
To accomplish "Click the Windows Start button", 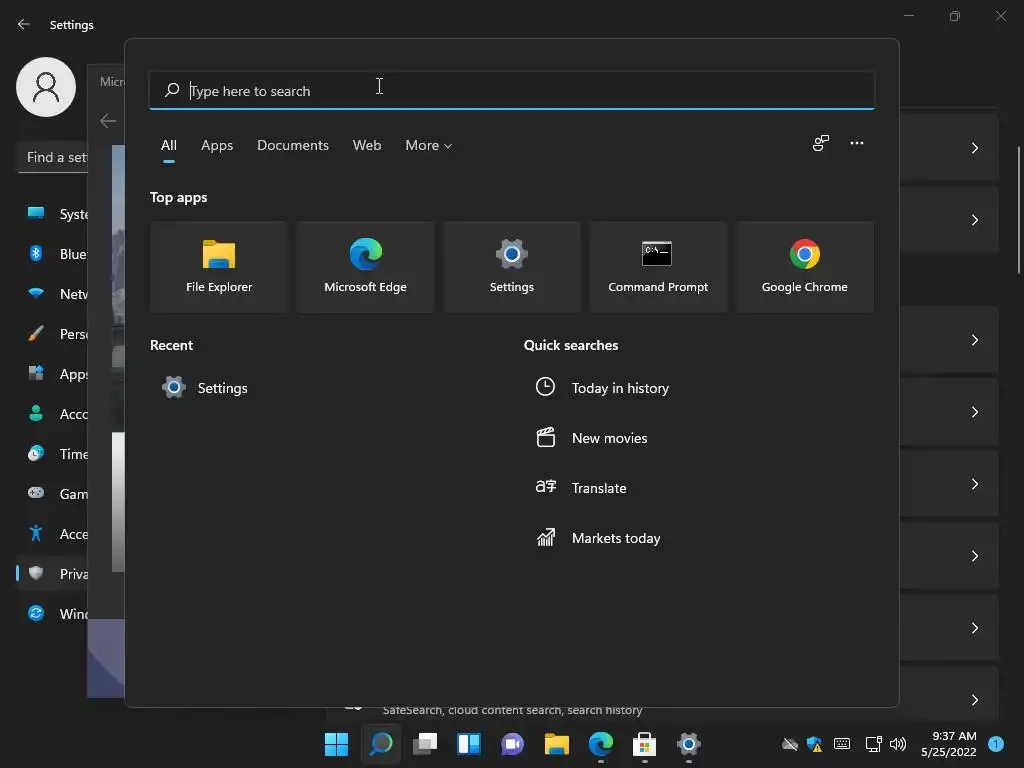I will (336, 744).
